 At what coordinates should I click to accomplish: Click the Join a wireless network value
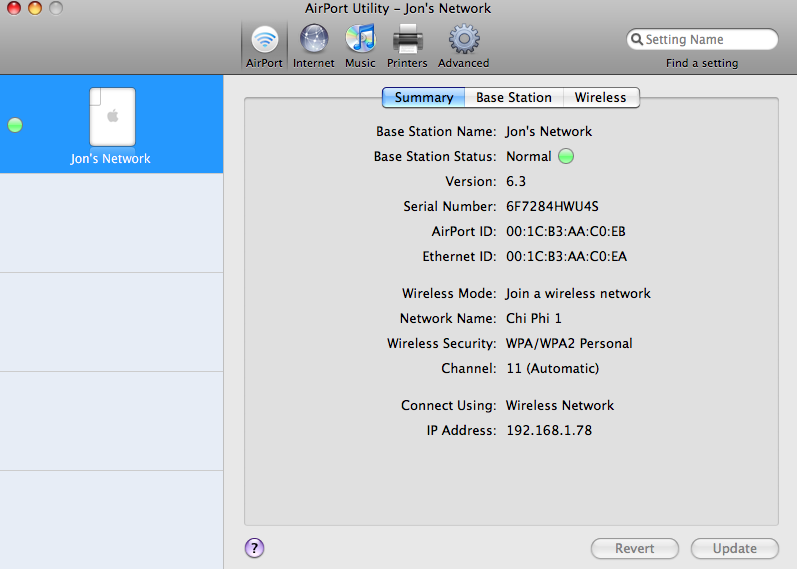tap(578, 293)
